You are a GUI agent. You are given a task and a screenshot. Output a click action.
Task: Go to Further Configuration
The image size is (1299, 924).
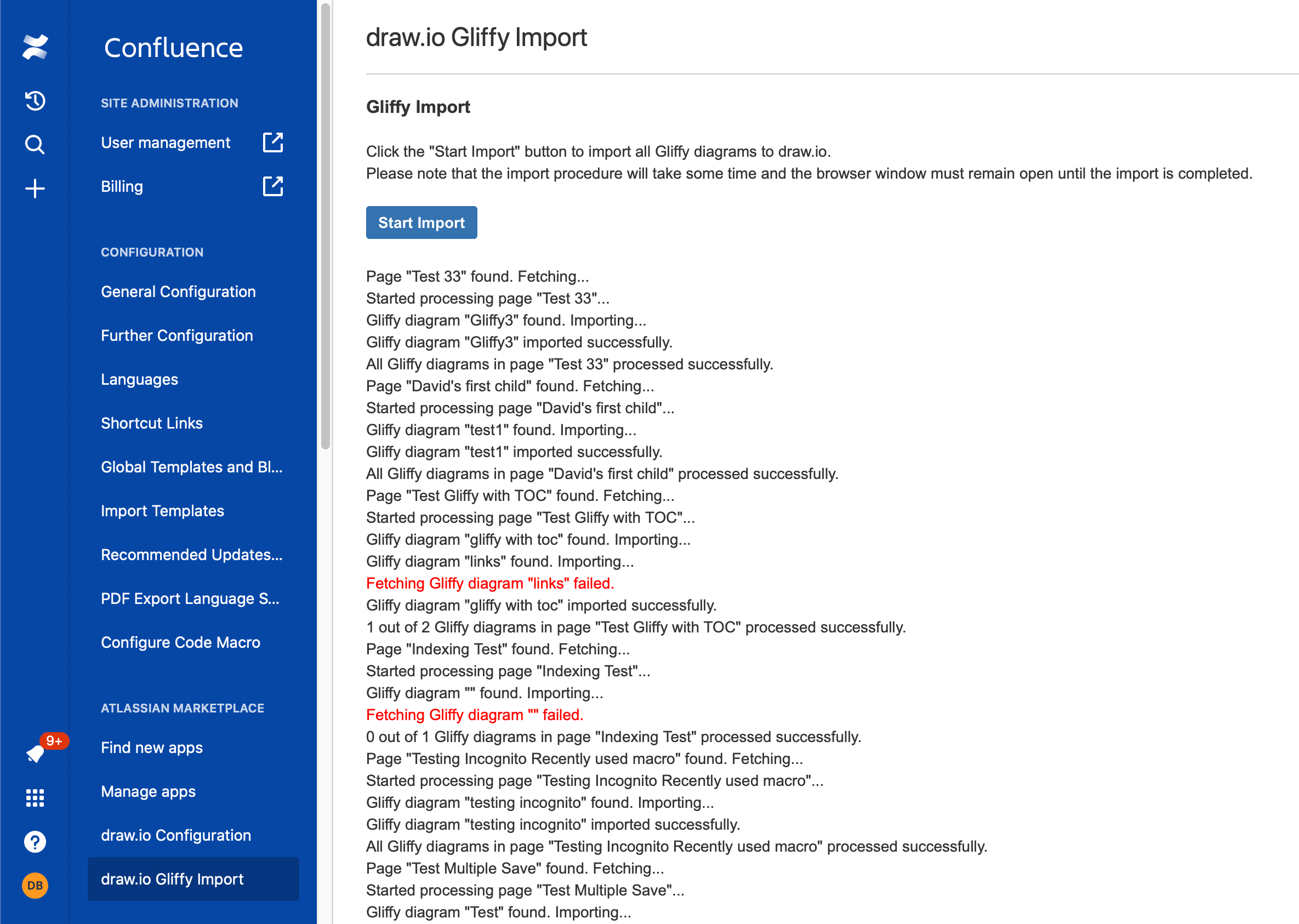coord(177,335)
